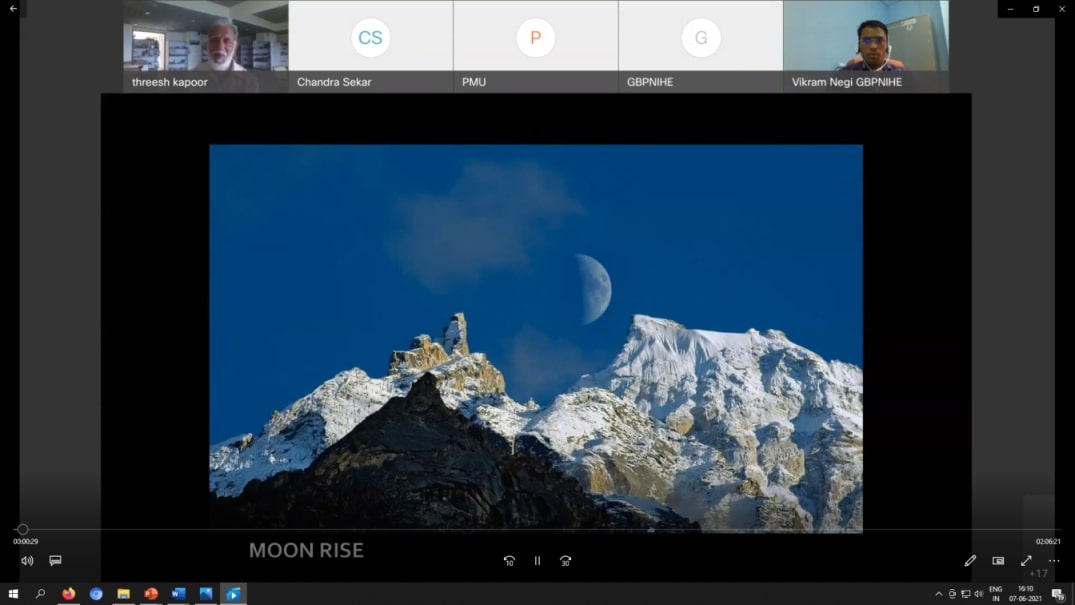Toggle full screen with the arrows icon
The image size is (1075, 605).
click(1026, 561)
